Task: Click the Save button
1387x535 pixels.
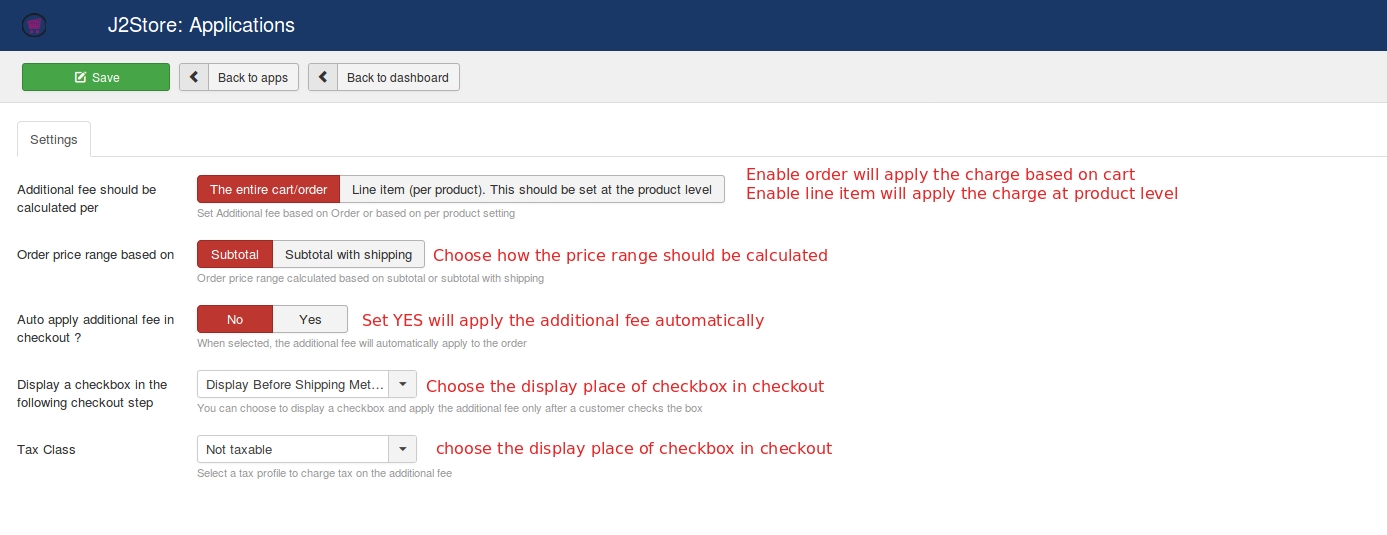Action: point(96,77)
